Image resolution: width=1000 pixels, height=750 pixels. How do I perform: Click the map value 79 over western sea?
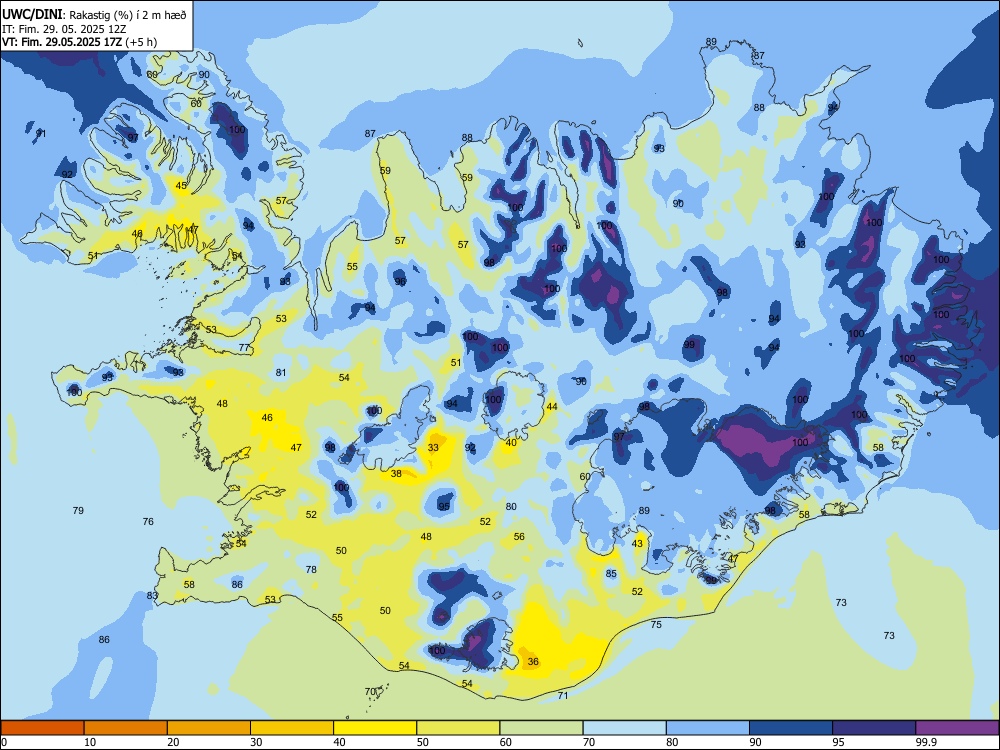(x=78, y=510)
